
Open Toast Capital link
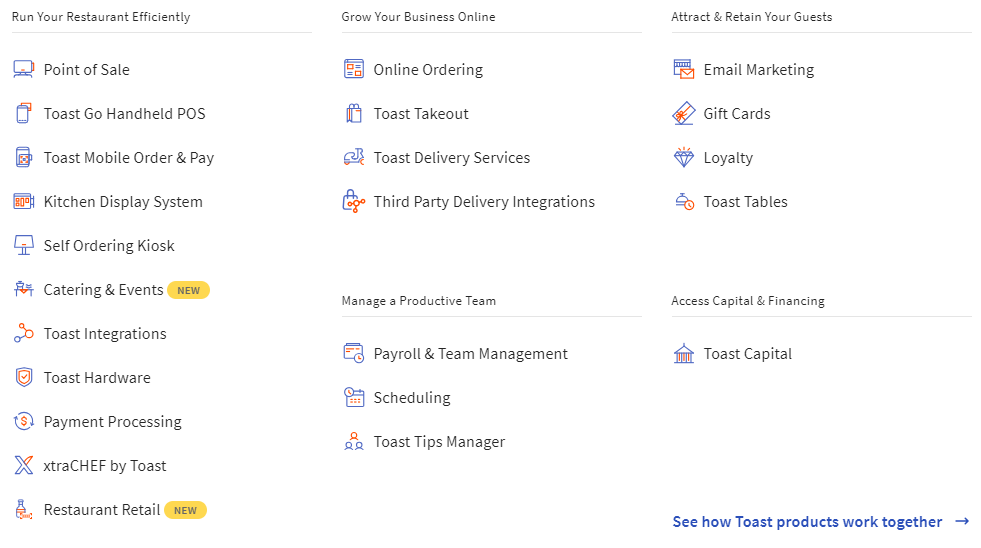pos(748,354)
